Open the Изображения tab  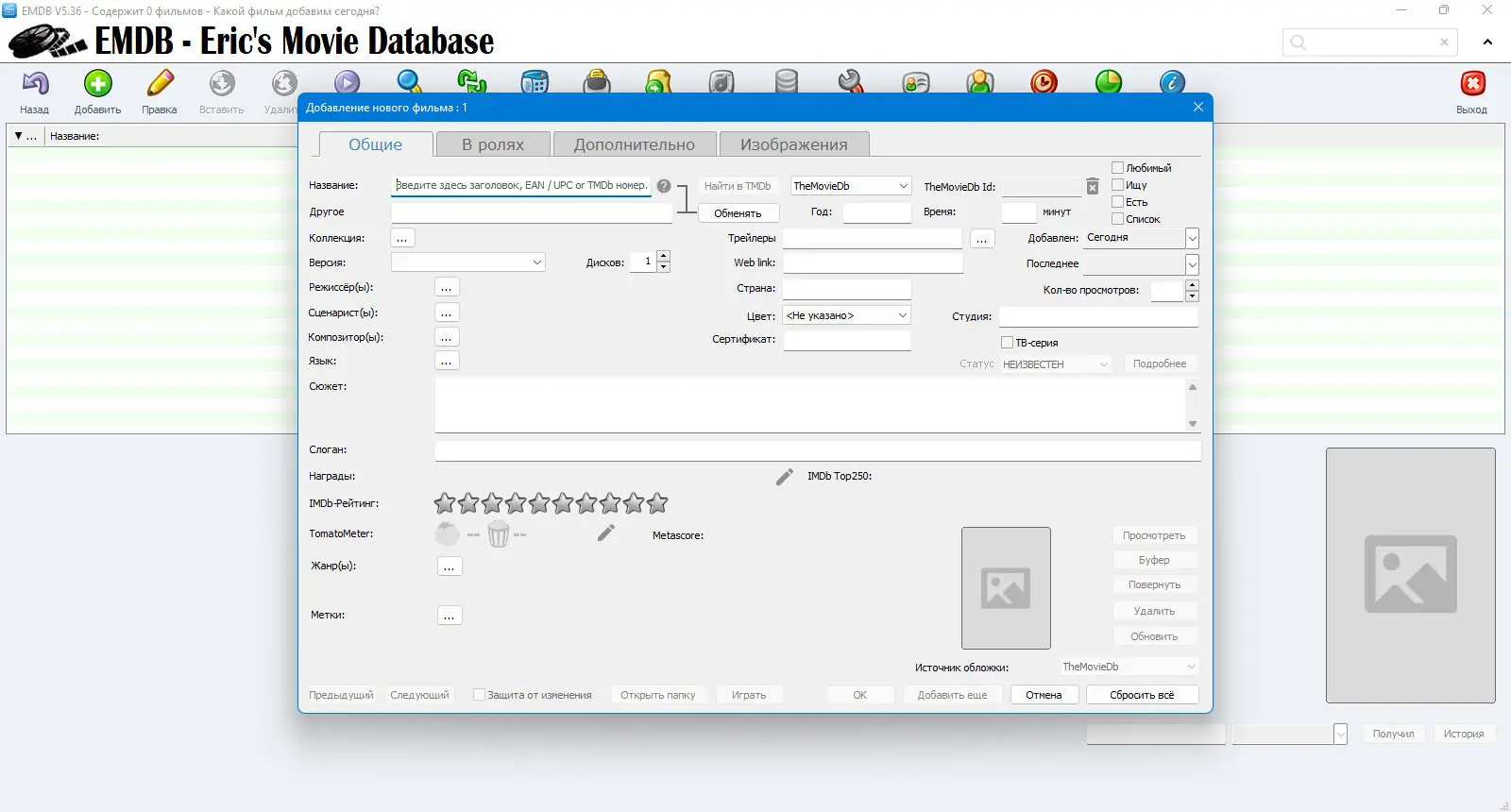(x=793, y=144)
